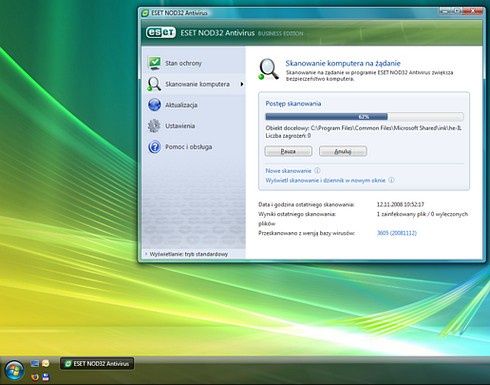Click the info icon after Wyświetl skanowanie i dziennik
Viewport: 490px width, 385px height.
pos(391,180)
